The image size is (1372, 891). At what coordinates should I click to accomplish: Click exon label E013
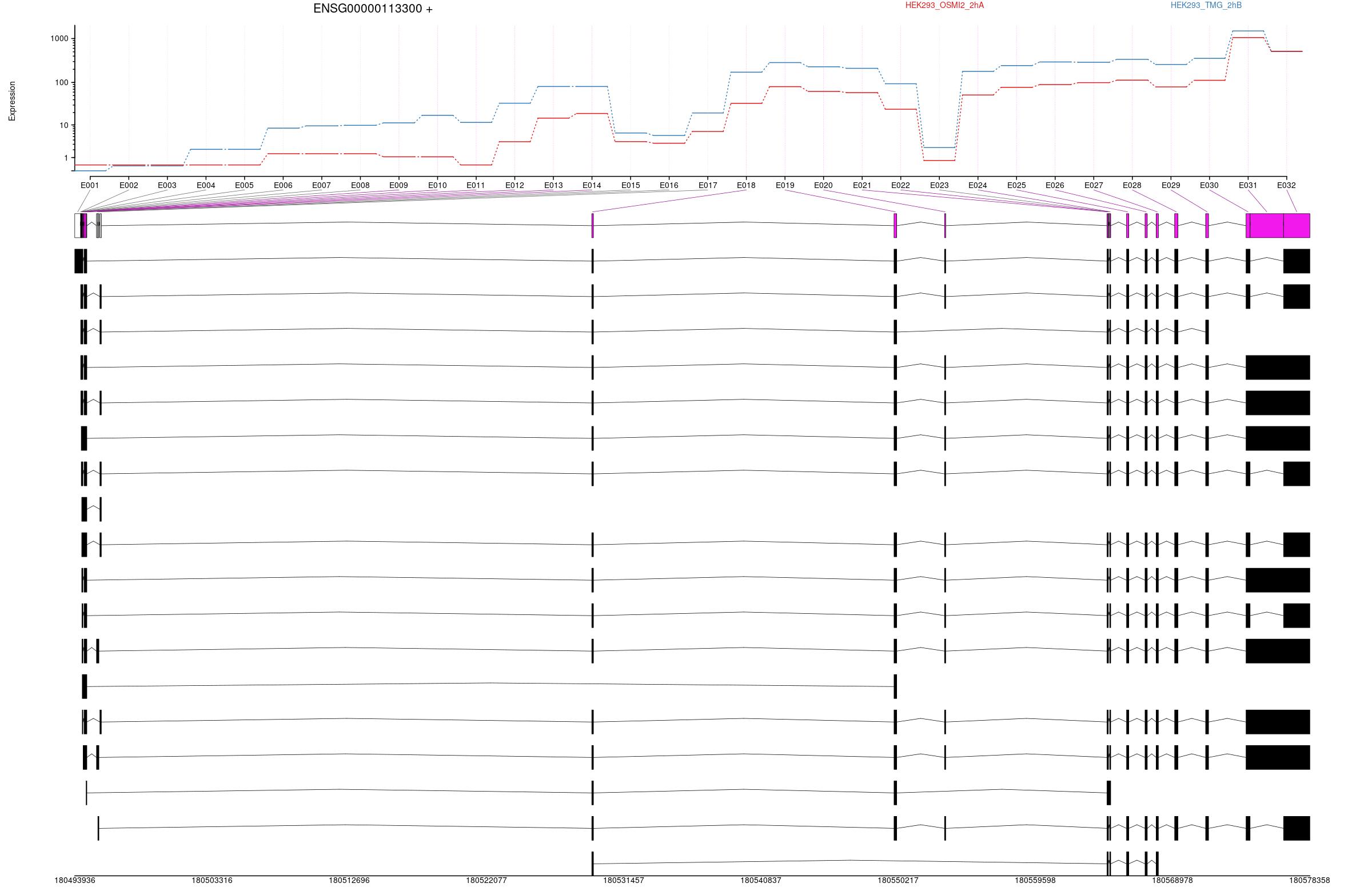pos(553,185)
